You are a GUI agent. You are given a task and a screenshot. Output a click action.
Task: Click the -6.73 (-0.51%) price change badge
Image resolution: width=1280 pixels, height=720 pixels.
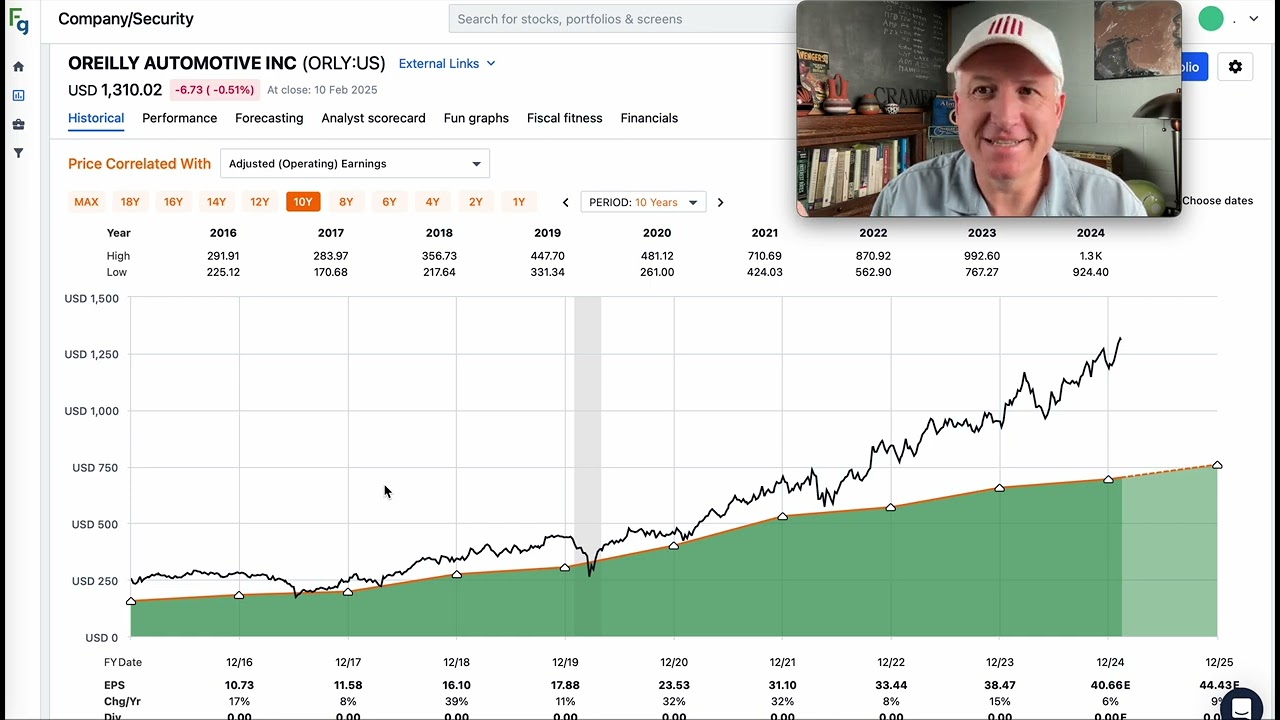215,90
